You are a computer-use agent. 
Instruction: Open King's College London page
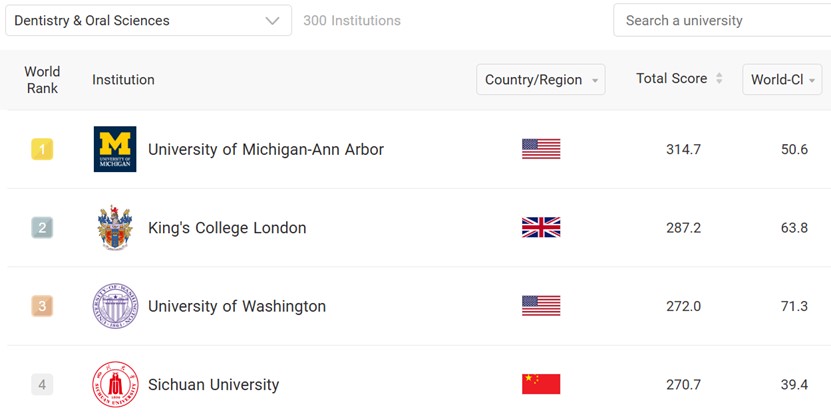(x=227, y=228)
